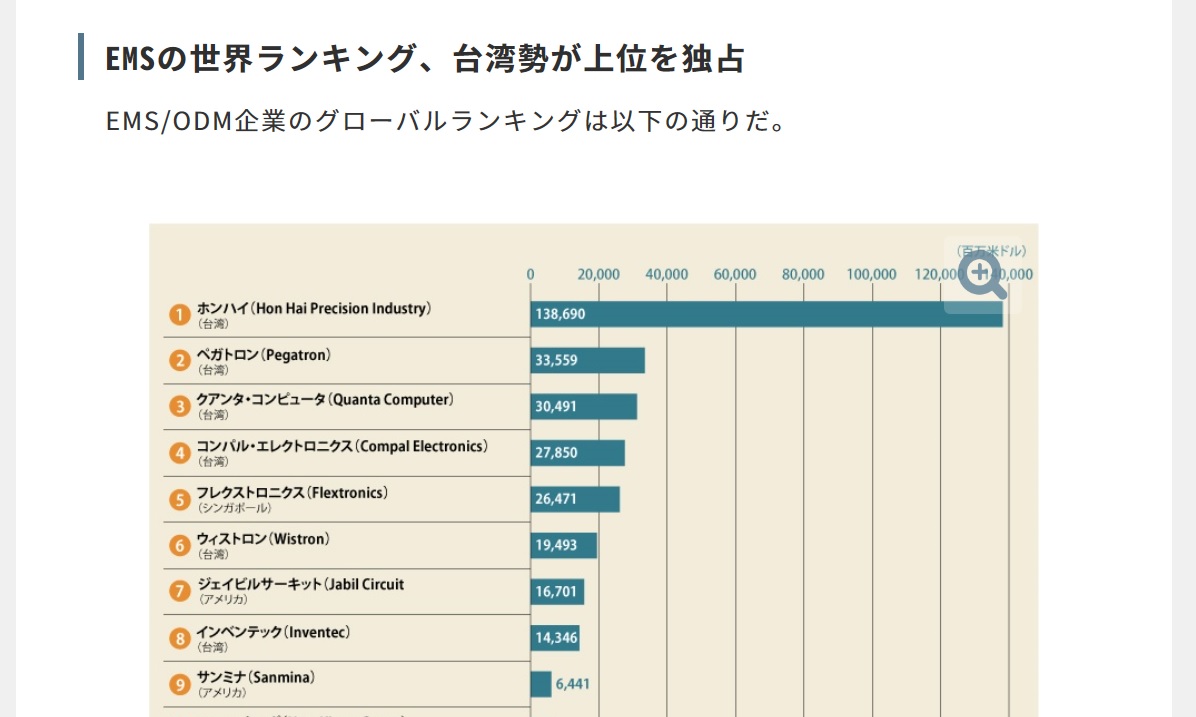
Task: Click rank 7 orange number badge
Action: point(179,591)
